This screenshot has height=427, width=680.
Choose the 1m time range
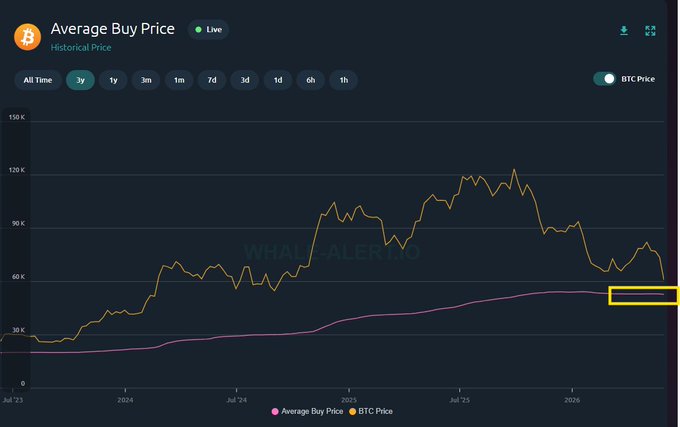coord(179,80)
